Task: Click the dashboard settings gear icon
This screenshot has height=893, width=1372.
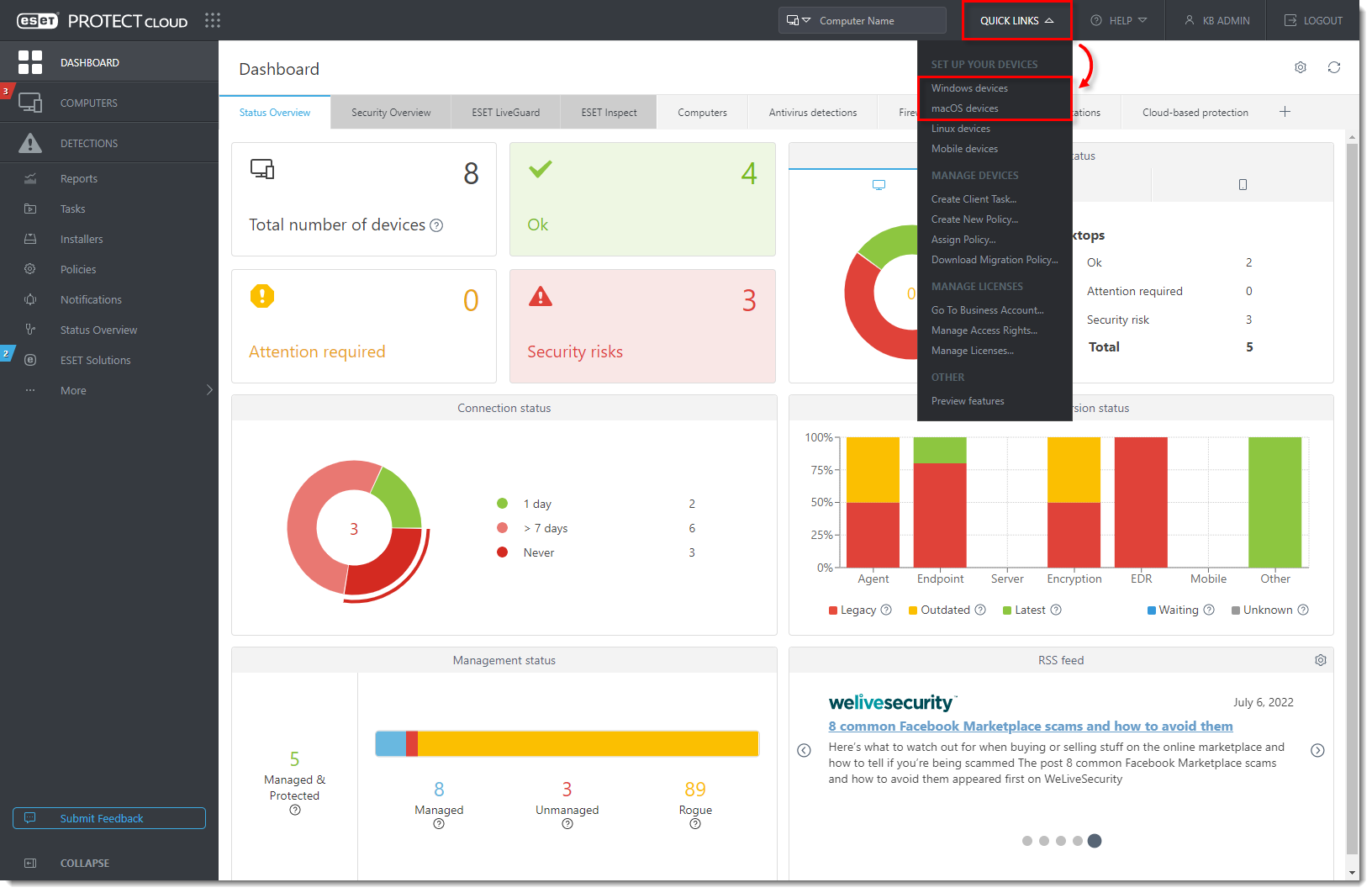Action: point(1301,67)
